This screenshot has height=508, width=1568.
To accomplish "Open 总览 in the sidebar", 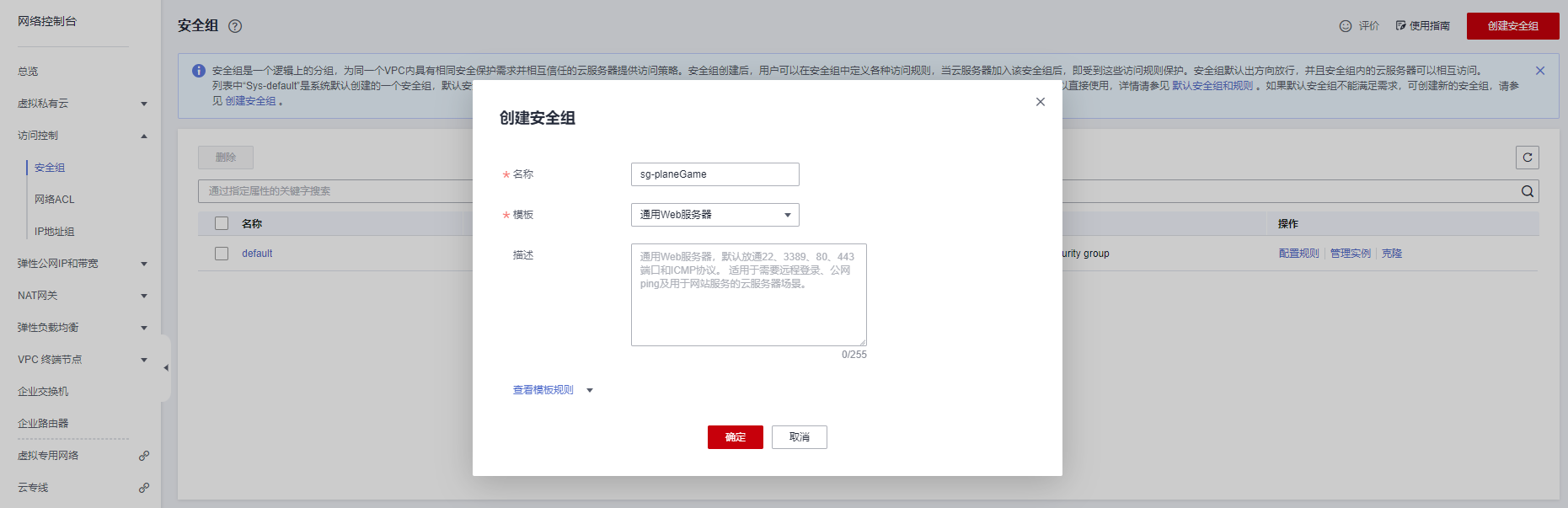I will coord(28,72).
